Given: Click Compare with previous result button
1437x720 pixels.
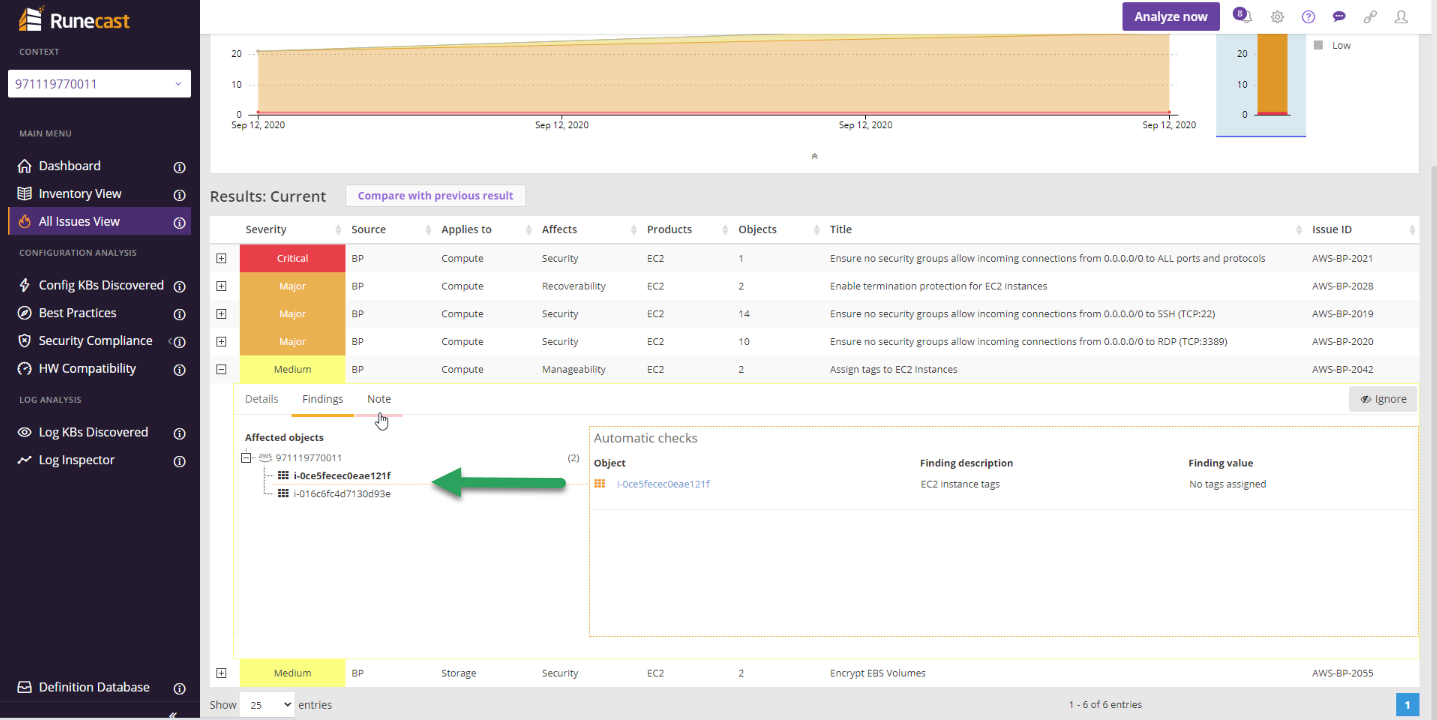Looking at the screenshot, I should click(x=436, y=196).
